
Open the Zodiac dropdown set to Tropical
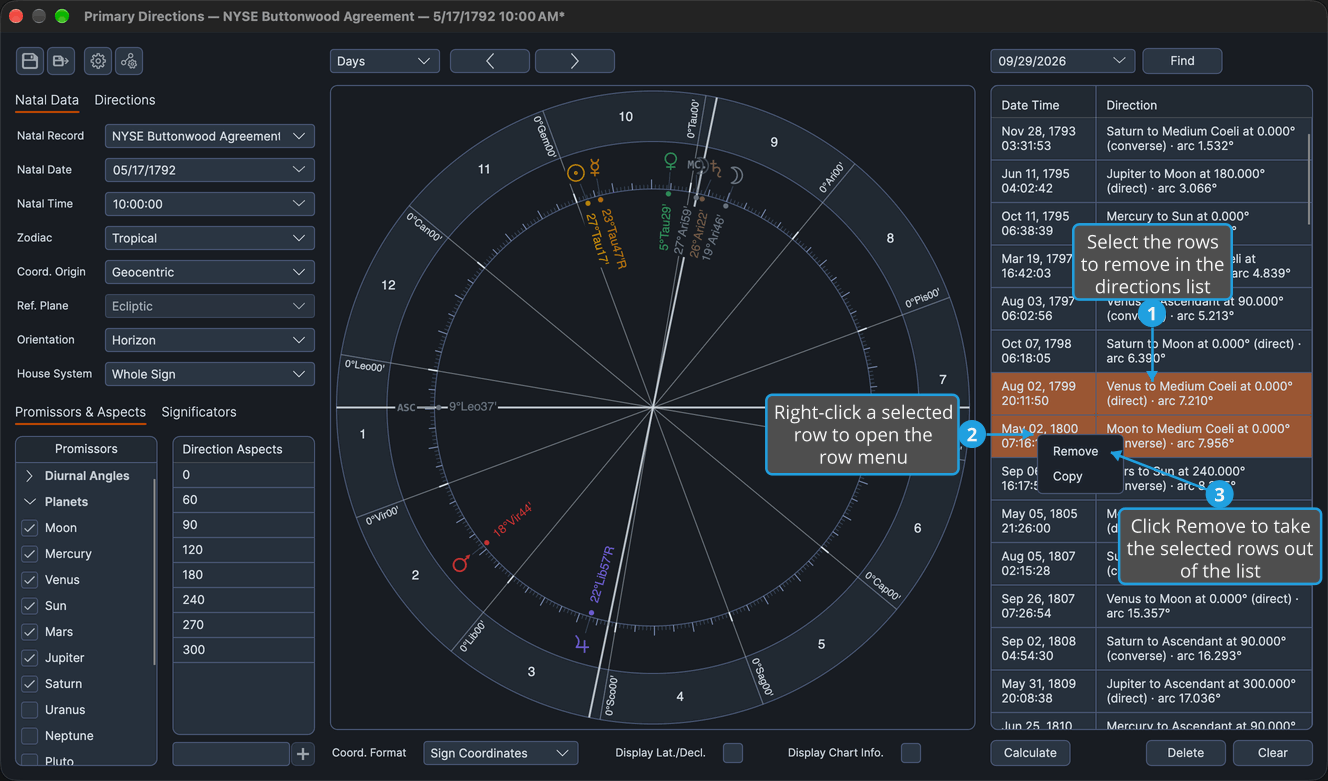tap(210, 238)
